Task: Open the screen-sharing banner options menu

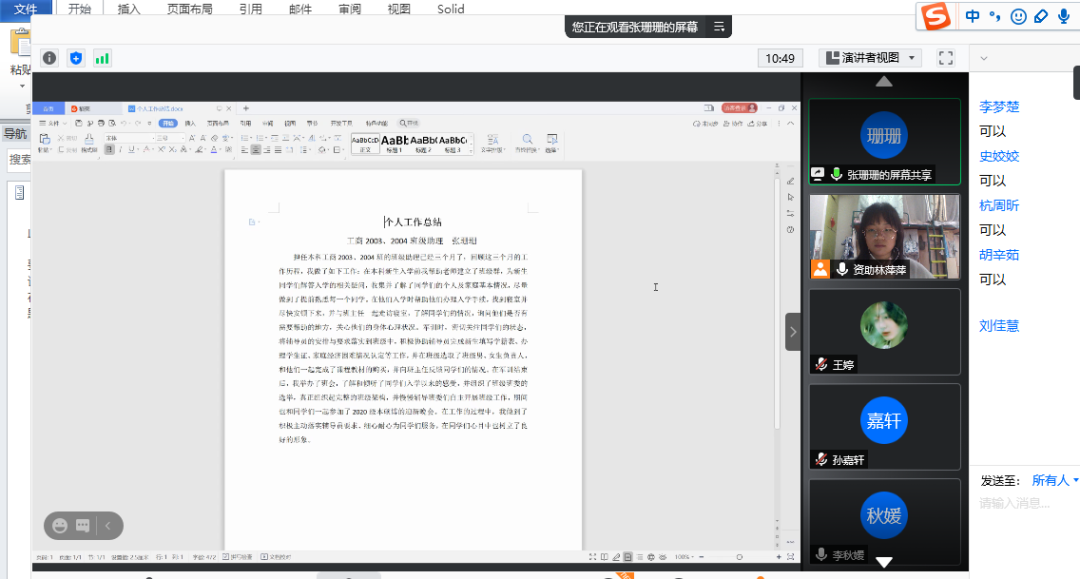Action: (x=720, y=27)
